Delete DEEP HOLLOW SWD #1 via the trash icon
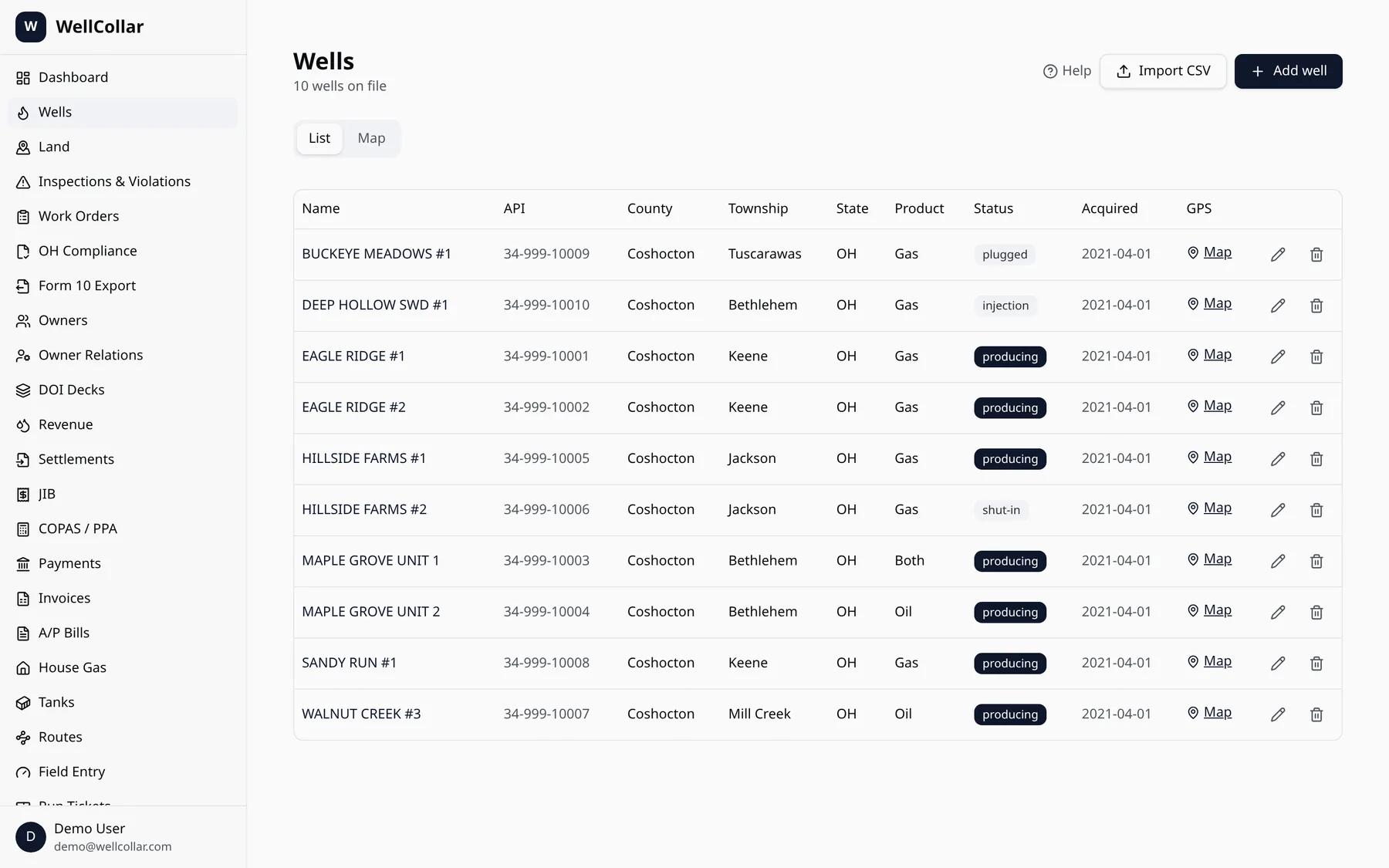The image size is (1389, 868). [1316, 306]
